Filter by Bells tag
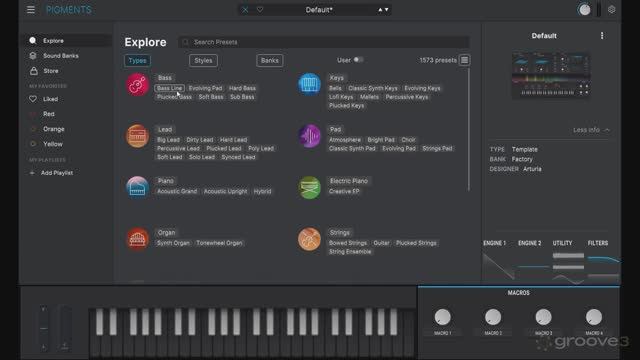Screen dimensions: 640x360 pos(335,88)
